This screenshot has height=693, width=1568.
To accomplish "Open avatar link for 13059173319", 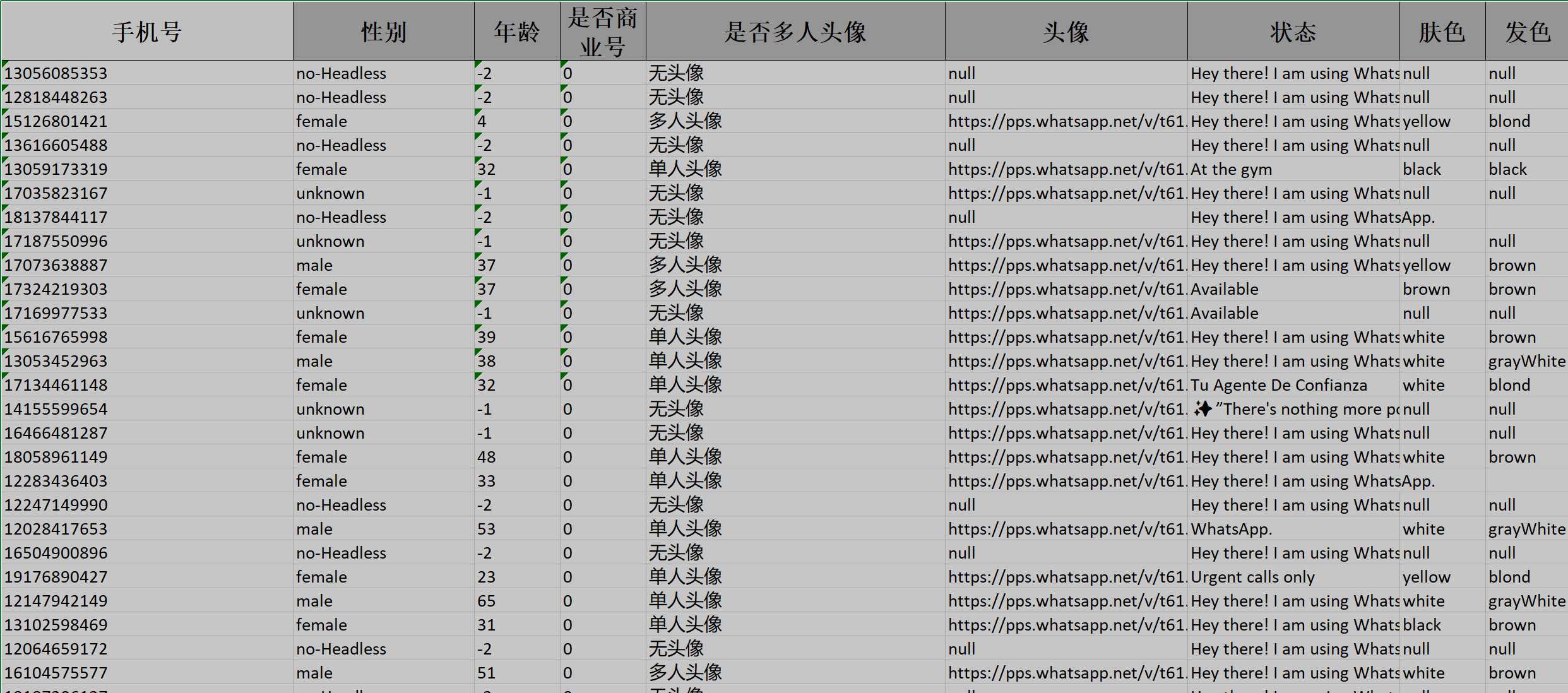I will [x=1066, y=169].
